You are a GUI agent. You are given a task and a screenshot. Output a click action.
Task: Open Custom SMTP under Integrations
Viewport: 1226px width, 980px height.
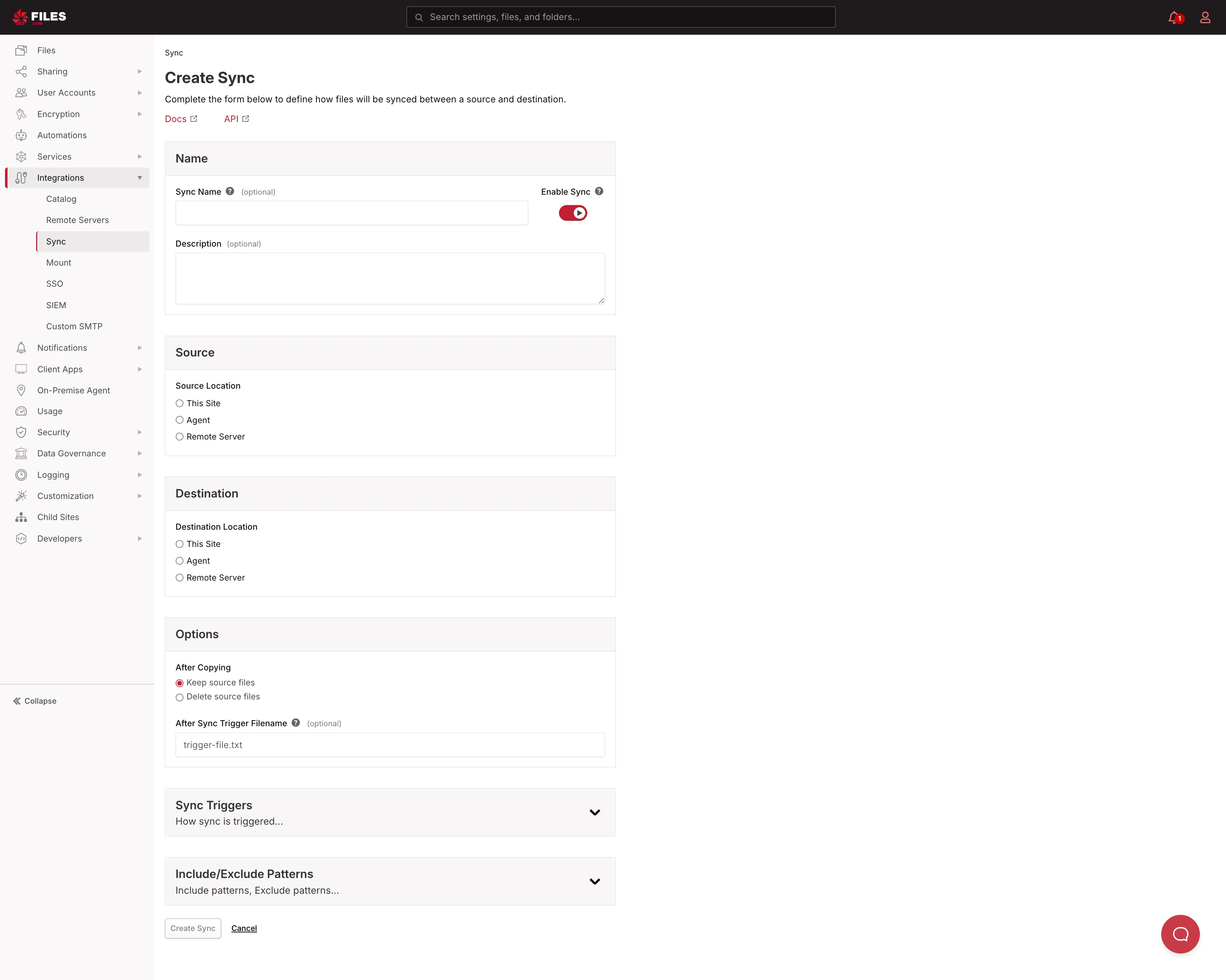click(74, 326)
